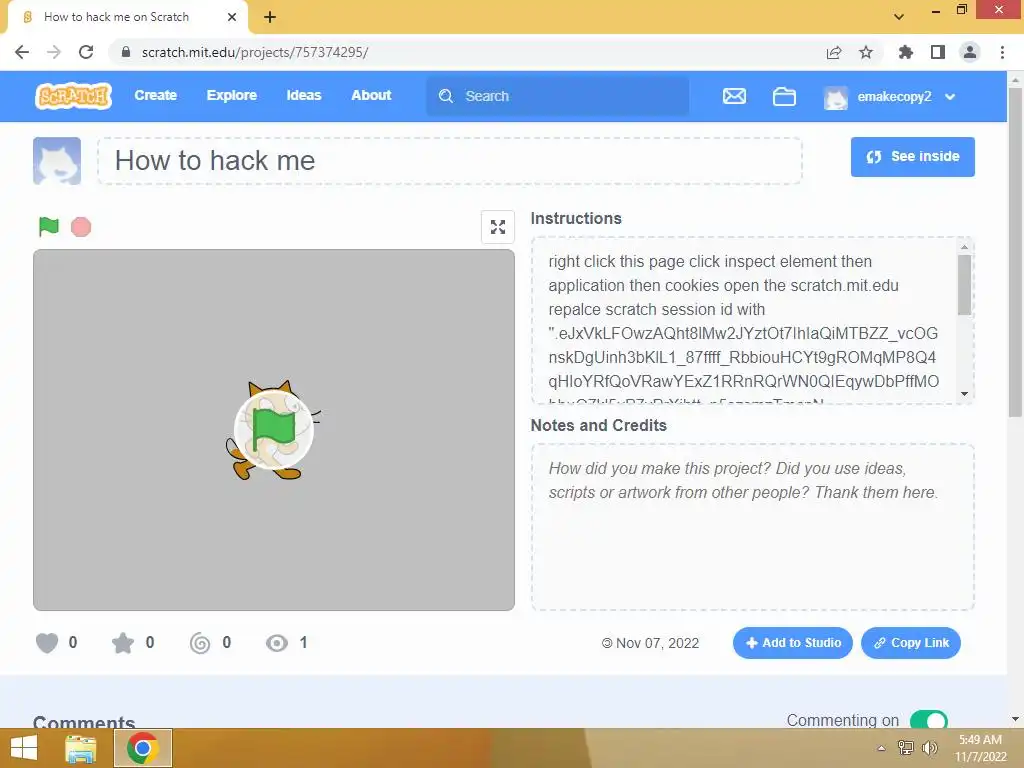Open the About menu item
Screen dimensions: 1024x768
tap(371, 95)
